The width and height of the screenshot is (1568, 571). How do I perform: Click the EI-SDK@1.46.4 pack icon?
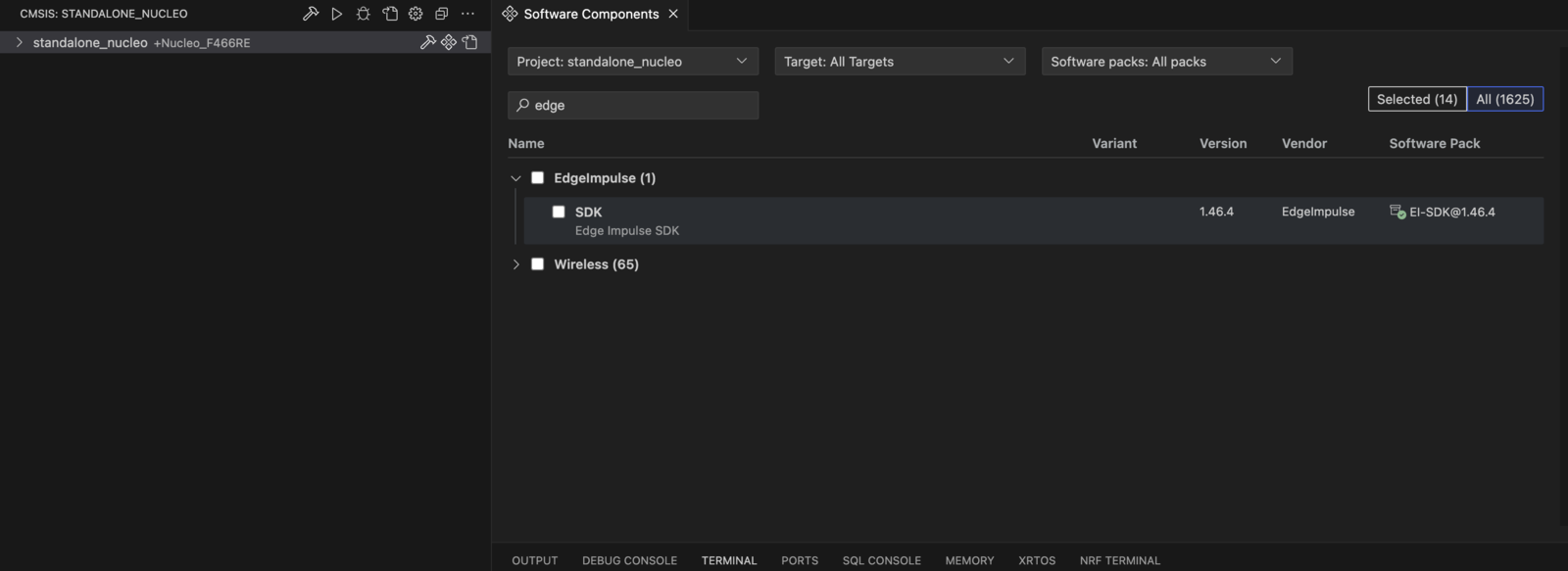[x=1397, y=212]
